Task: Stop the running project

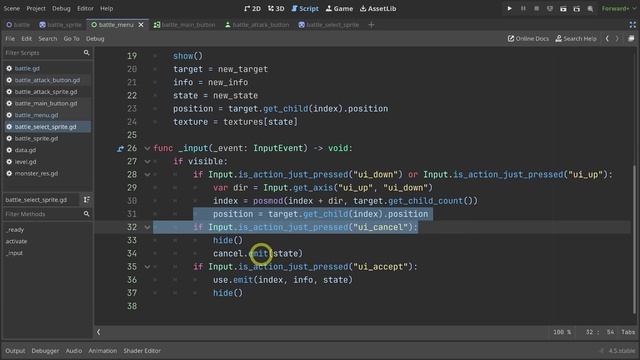Action: click(536, 8)
